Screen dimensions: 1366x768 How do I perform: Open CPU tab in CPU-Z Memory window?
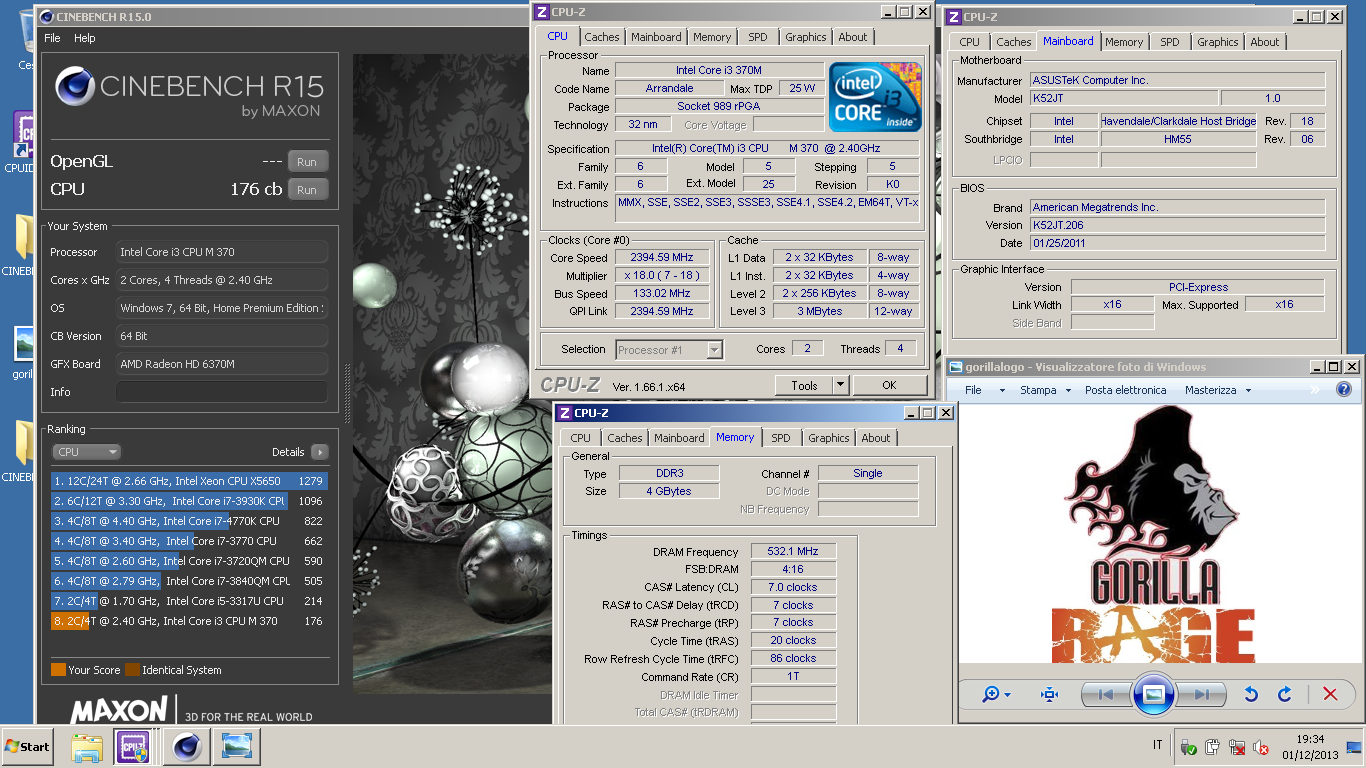(x=581, y=438)
